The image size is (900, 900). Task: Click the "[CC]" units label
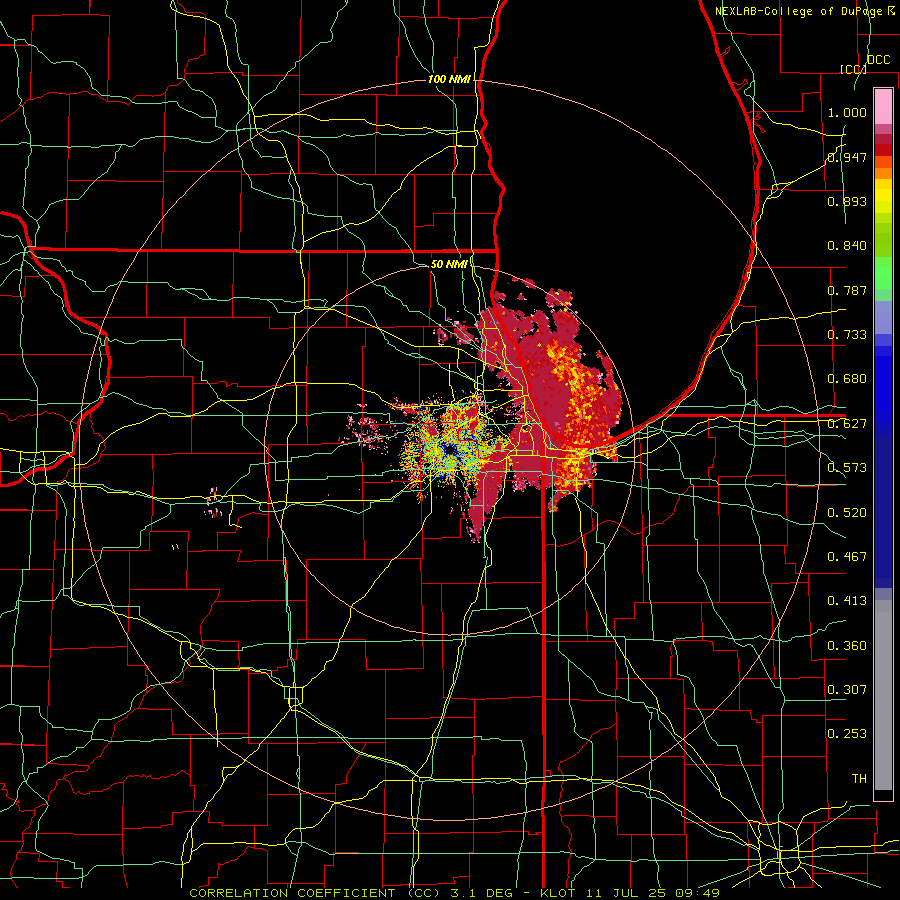coord(853,69)
